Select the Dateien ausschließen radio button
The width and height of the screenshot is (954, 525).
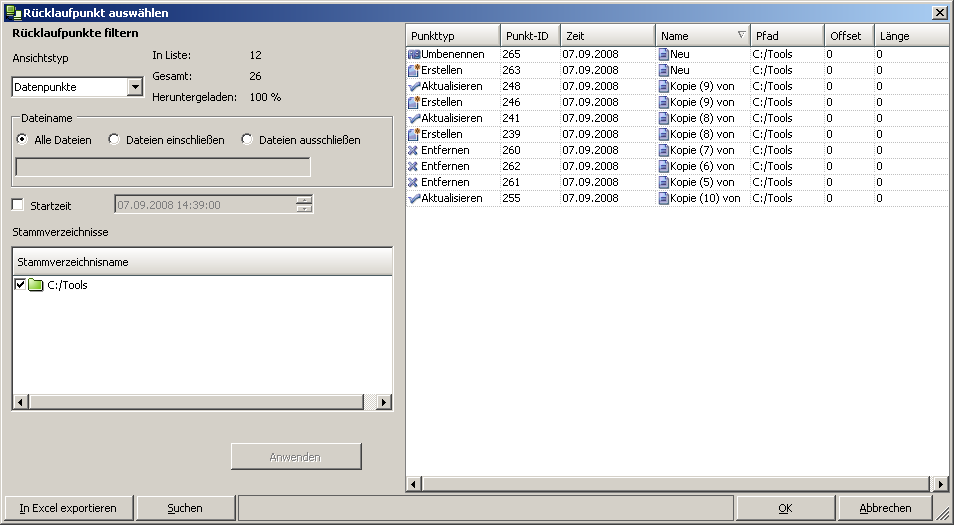tap(247, 139)
